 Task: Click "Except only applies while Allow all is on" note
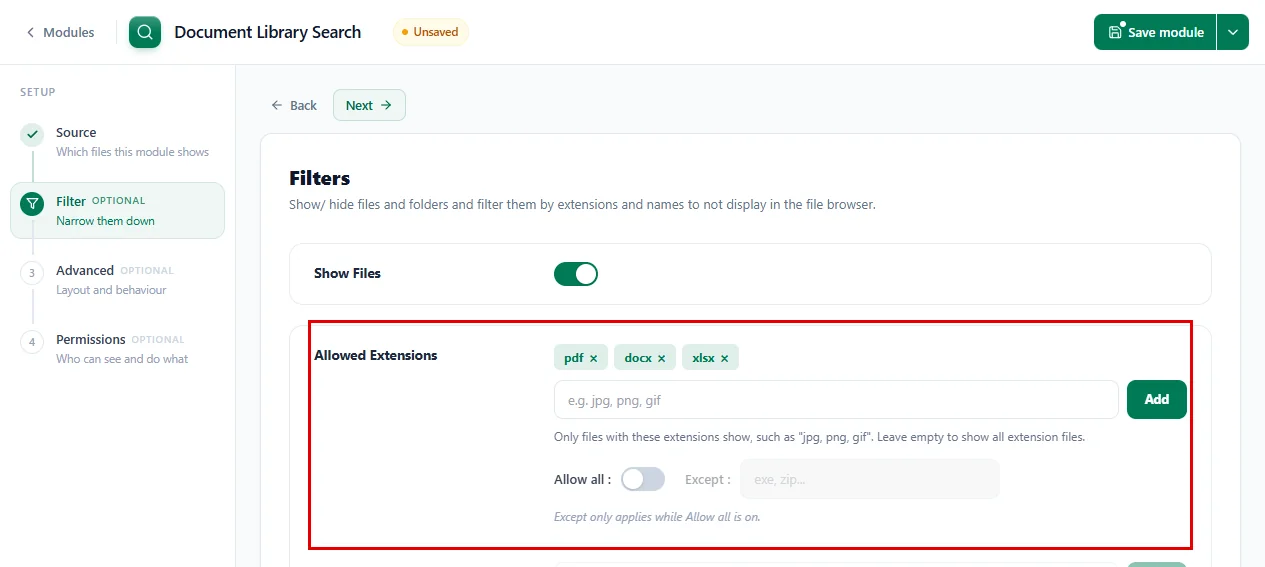point(657,517)
